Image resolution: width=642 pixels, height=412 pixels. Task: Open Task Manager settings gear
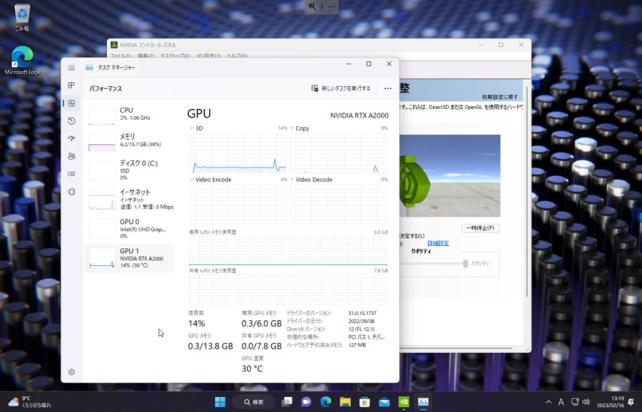(x=71, y=372)
